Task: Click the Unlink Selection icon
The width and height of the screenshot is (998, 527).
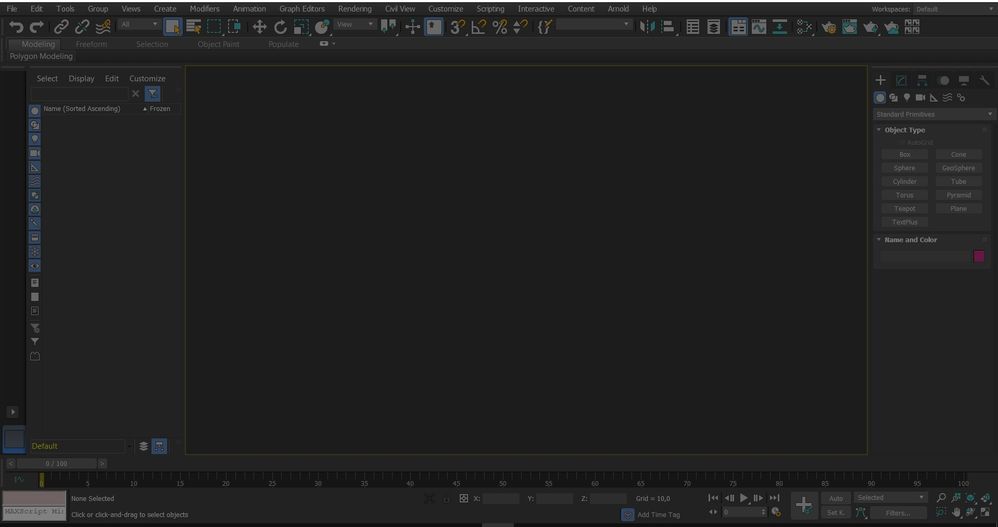Action: tap(82, 27)
